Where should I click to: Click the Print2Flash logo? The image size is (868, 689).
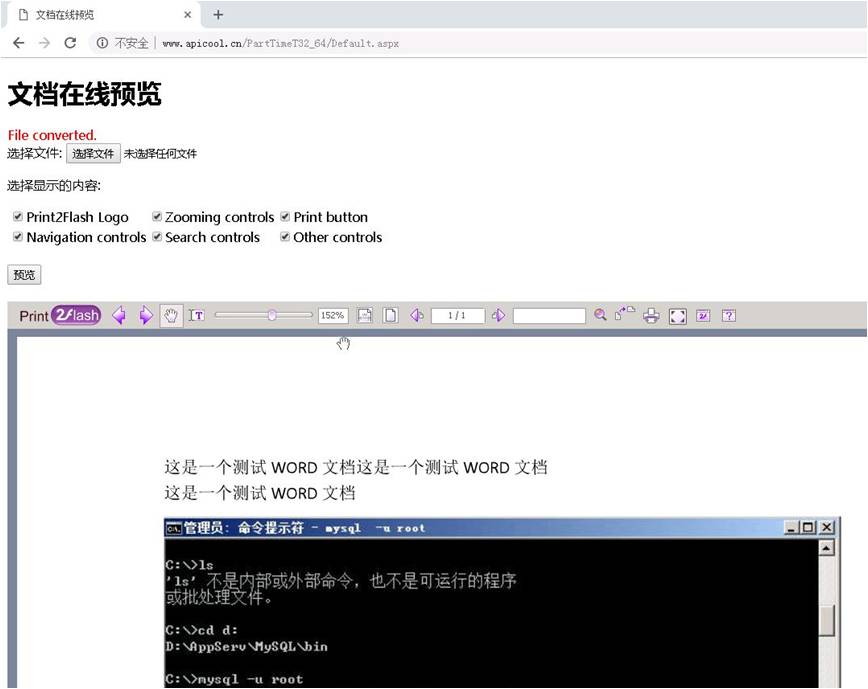pyautogui.click(x=60, y=315)
